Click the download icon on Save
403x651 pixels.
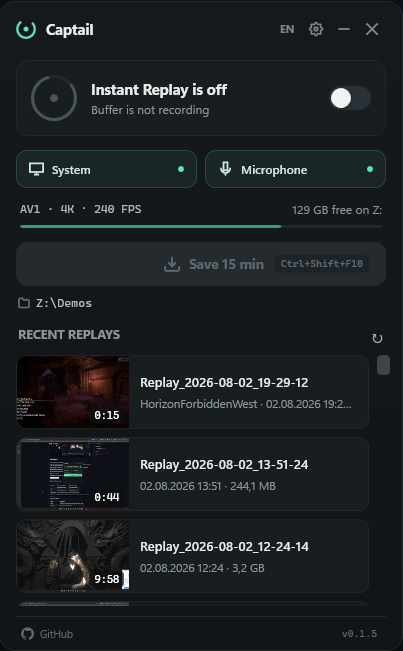click(x=172, y=264)
